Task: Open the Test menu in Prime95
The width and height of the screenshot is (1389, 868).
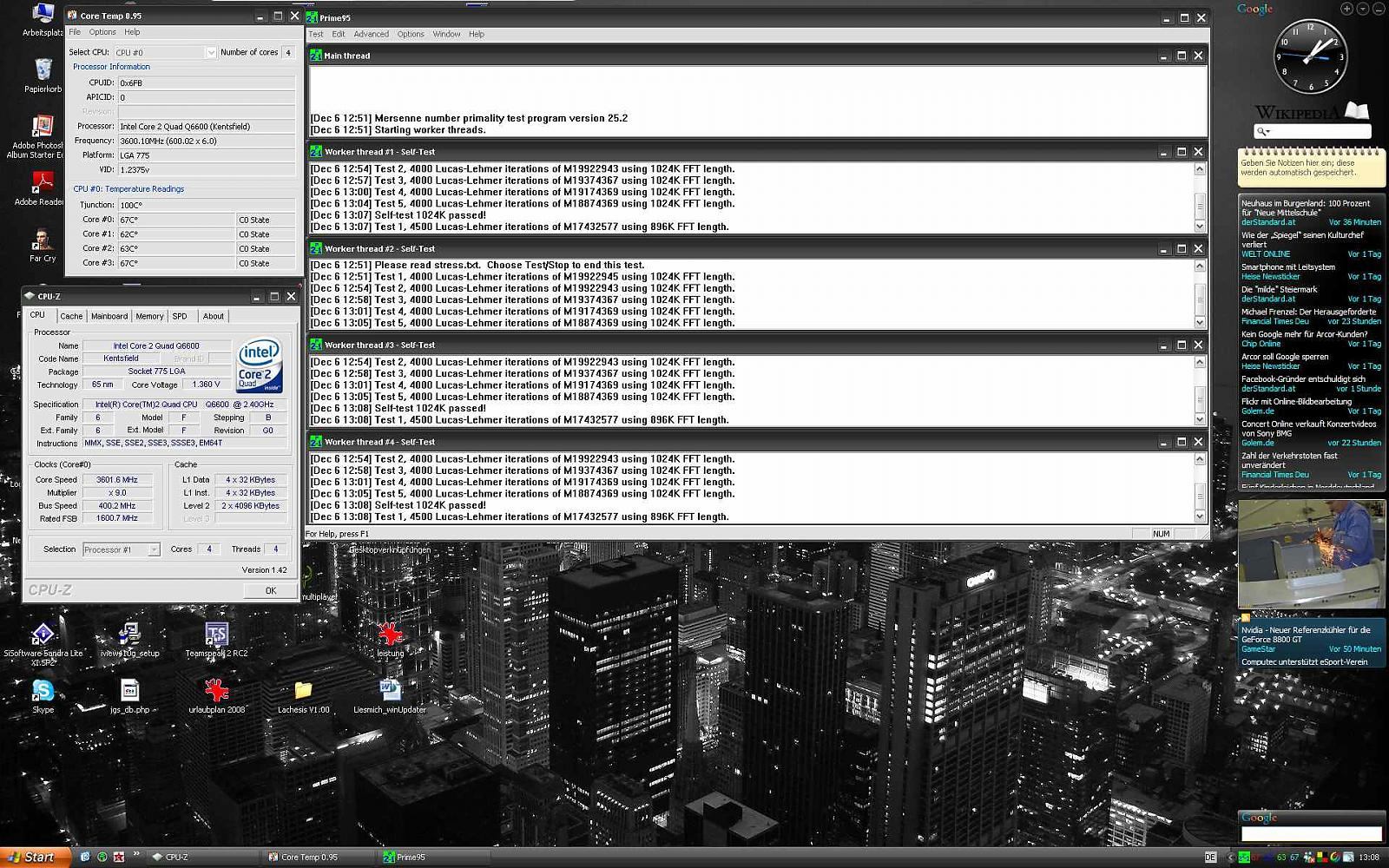Action: pyautogui.click(x=316, y=34)
